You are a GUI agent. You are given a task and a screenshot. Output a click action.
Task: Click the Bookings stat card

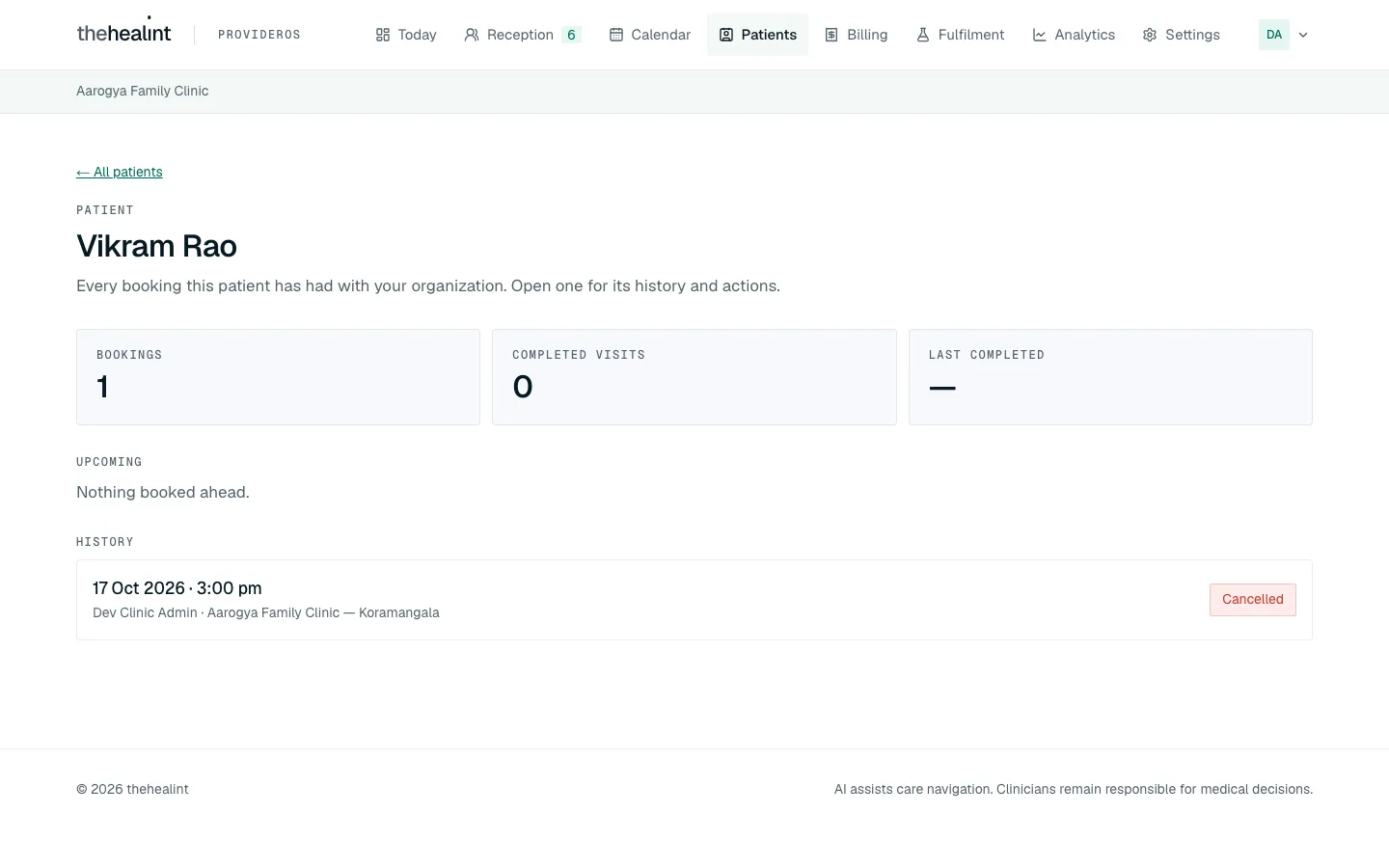tap(278, 377)
